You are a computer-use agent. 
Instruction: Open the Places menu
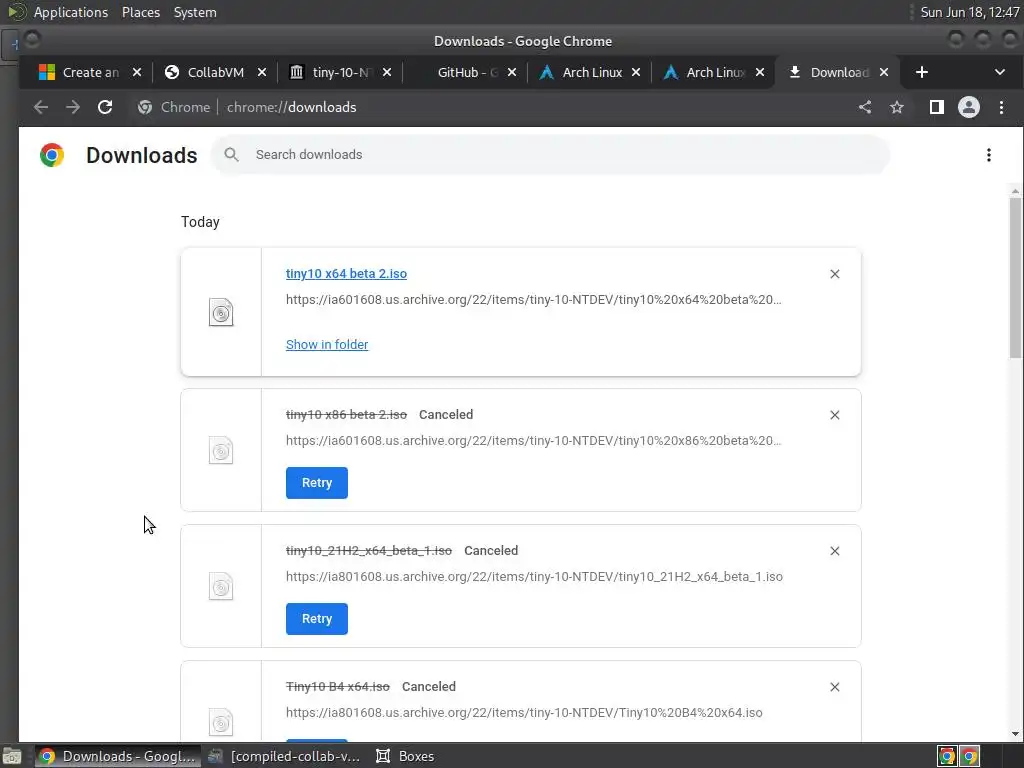point(140,12)
